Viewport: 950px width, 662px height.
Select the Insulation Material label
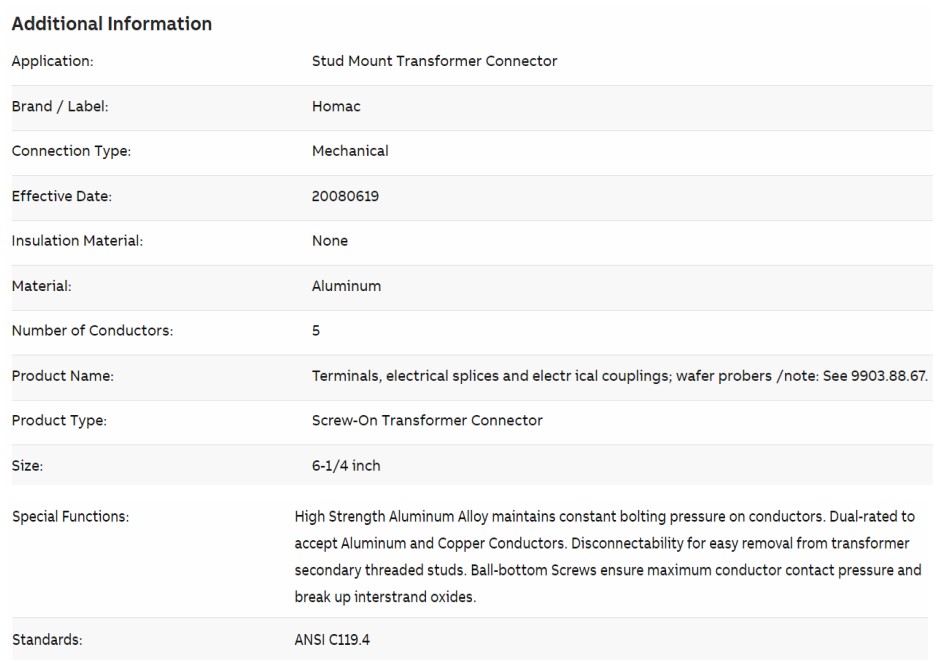(78, 241)
